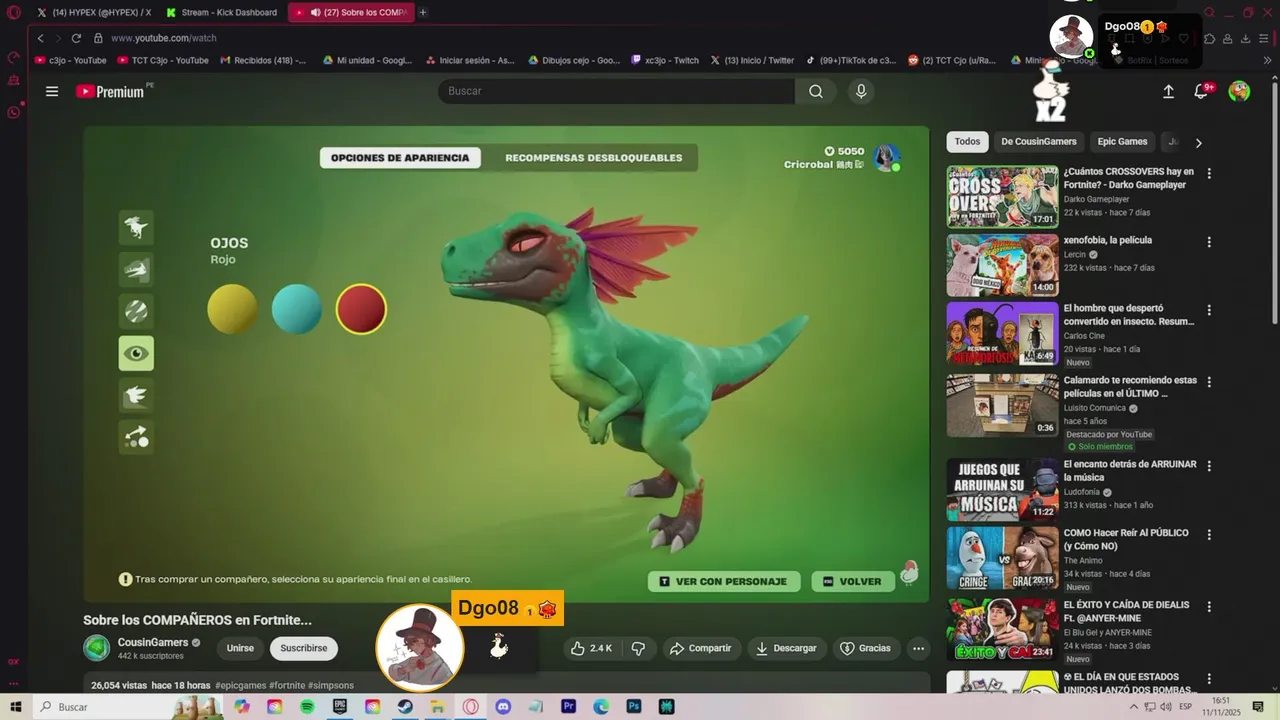
Task: Select the Sobre los COMPAÑEROS tab
Action: pyautogui.click(x=351, y=12)
